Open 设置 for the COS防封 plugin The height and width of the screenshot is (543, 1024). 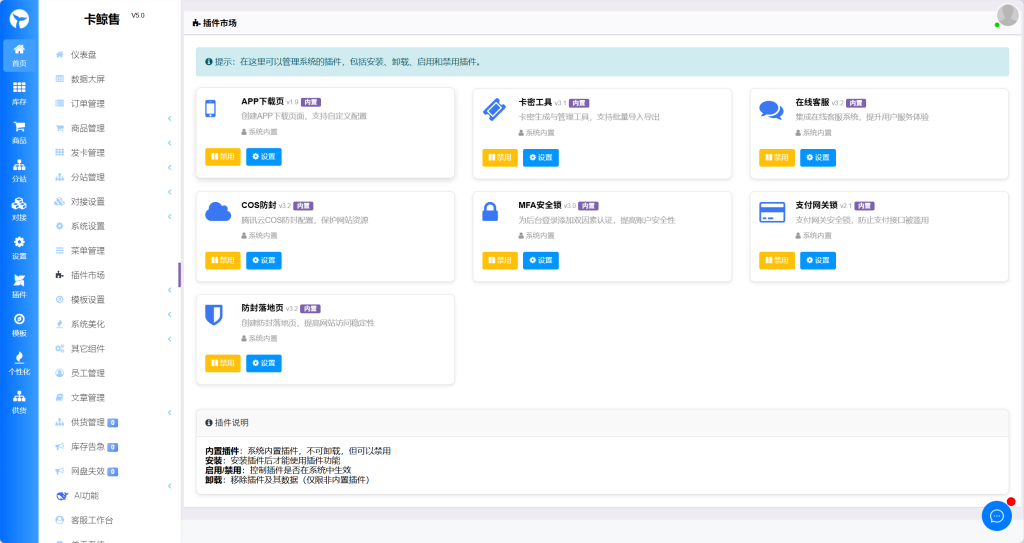click(x=264, y=260)
